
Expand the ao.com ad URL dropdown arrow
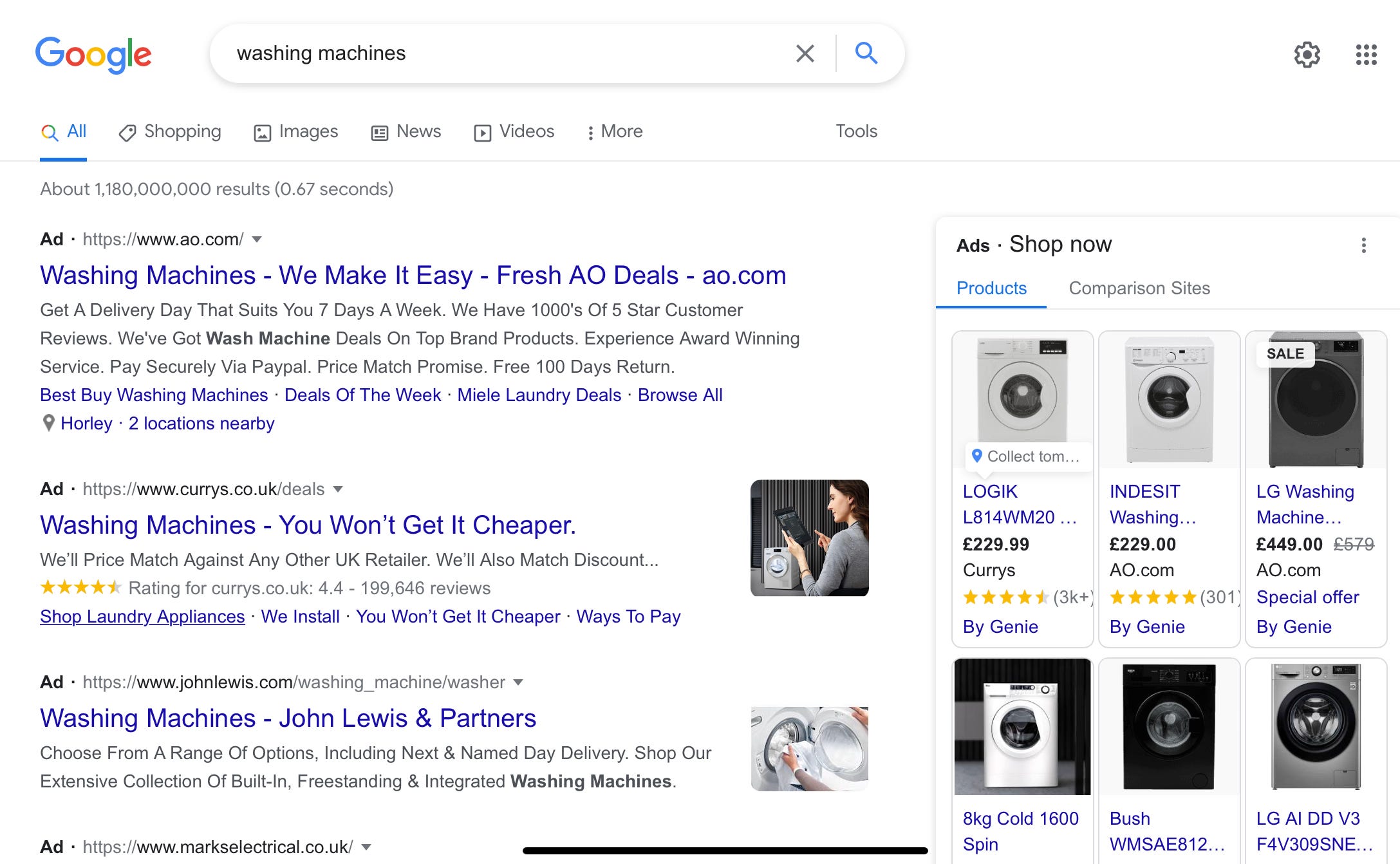(257, 239)
